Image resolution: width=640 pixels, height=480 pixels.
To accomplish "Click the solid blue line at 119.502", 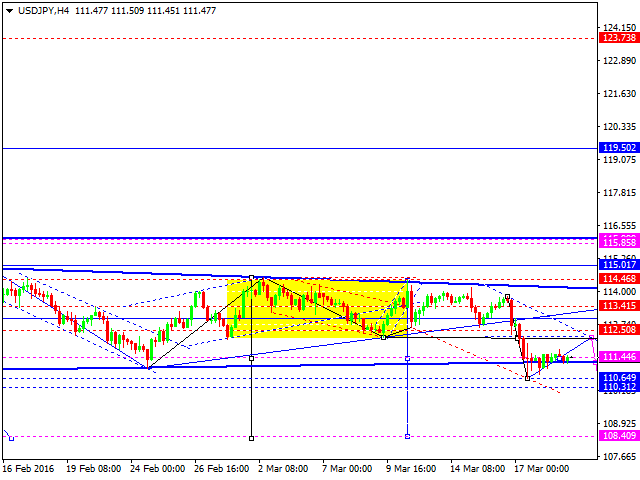I will point(300,148).
